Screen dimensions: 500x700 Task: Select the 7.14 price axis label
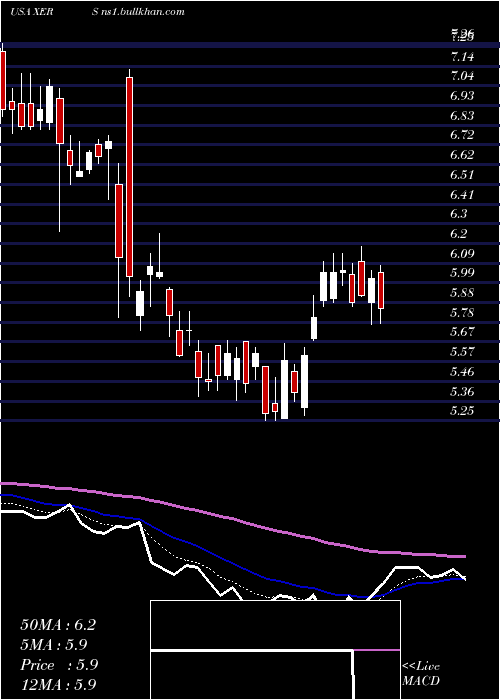462,57
